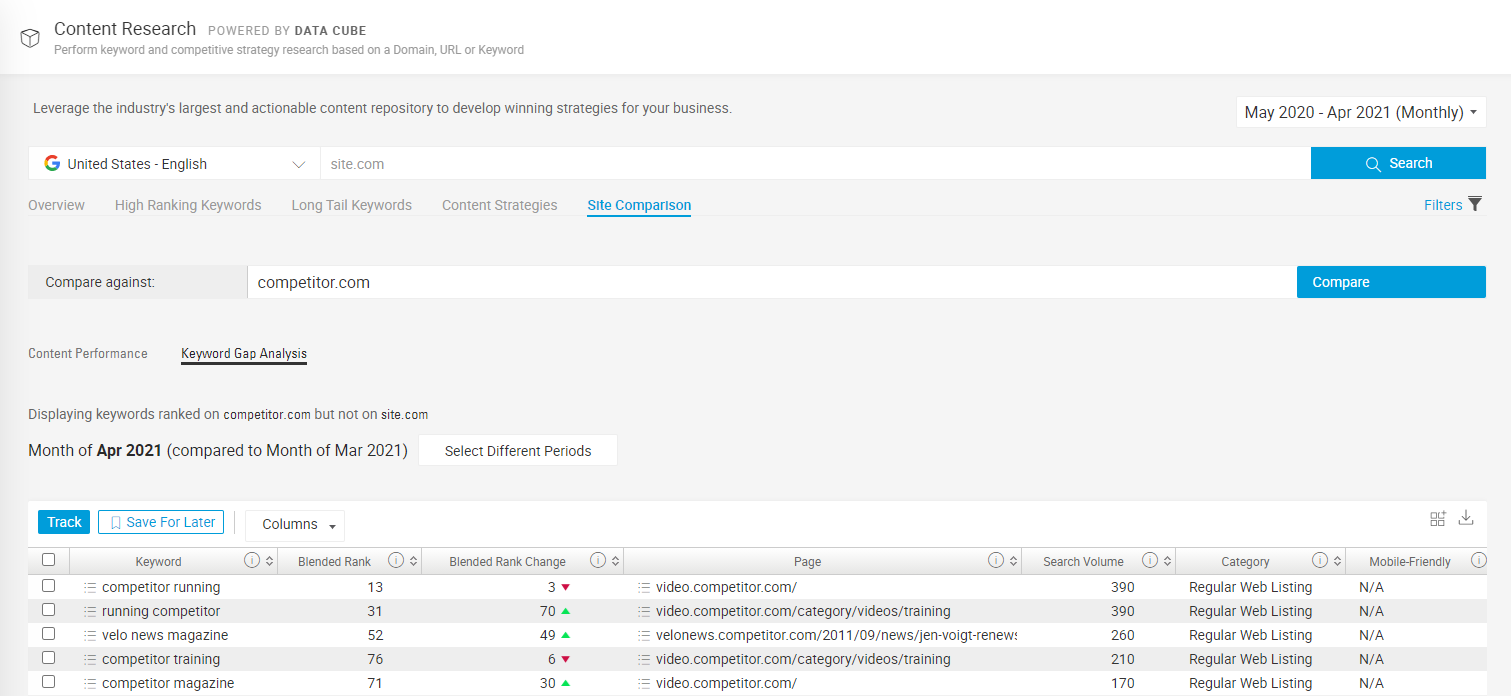Click list icon beside 'velo news magazine'

click(90, 636)
